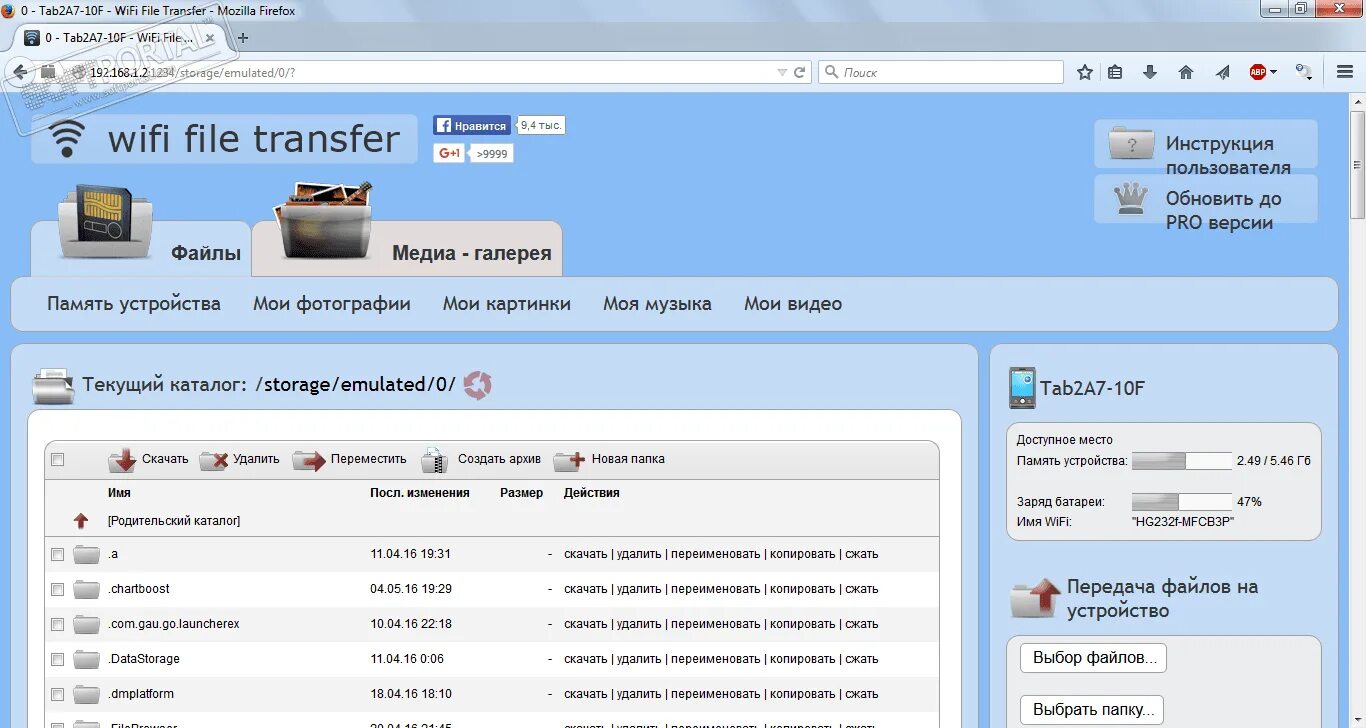Open the bookmarks list icon

click(x=1116, y=72)
